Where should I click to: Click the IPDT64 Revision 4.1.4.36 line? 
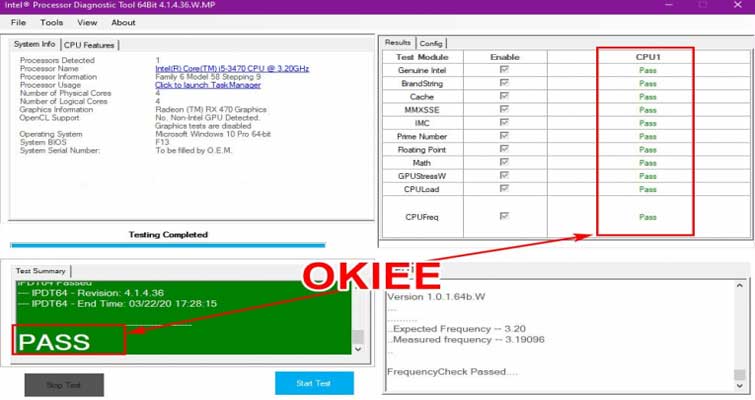pos(91,293)
